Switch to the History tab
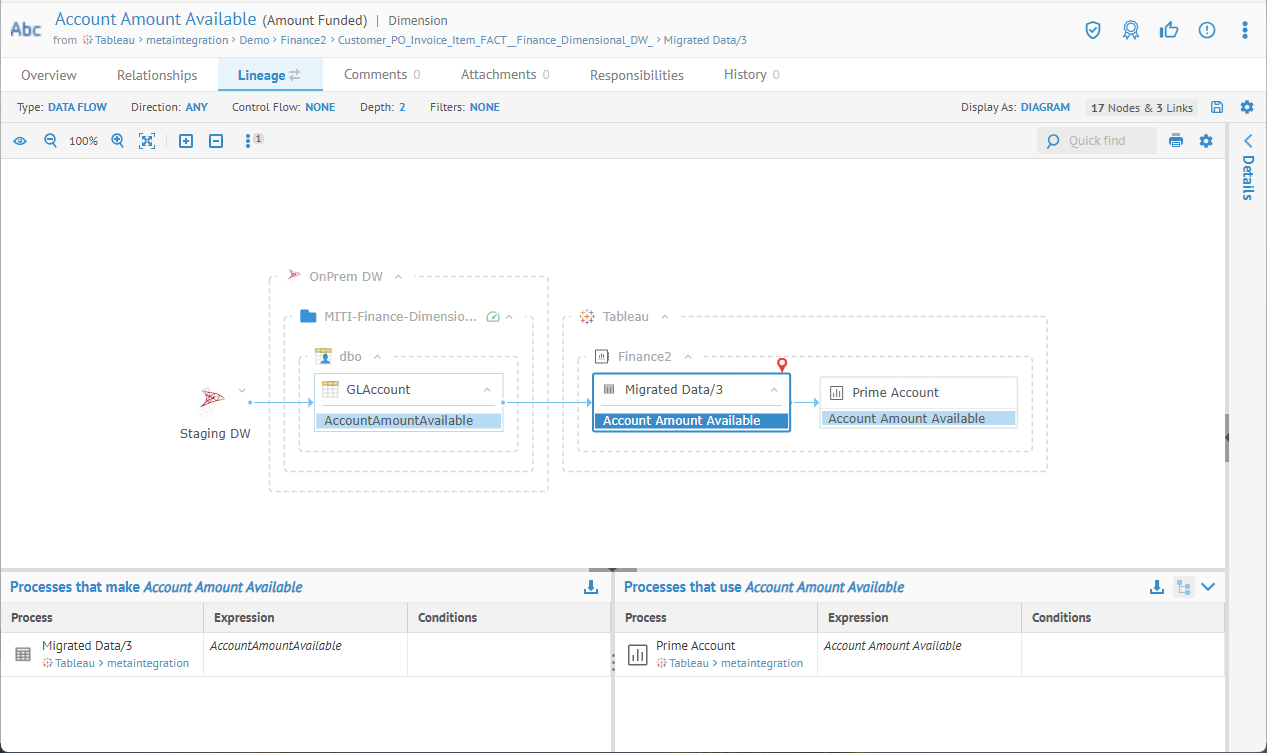 745,75
